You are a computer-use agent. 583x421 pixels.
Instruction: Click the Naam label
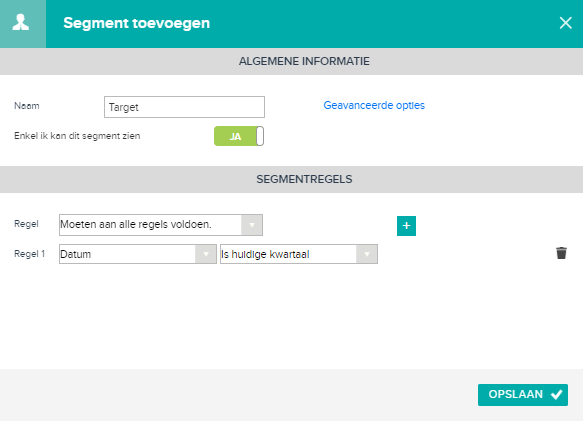[27, 106]
